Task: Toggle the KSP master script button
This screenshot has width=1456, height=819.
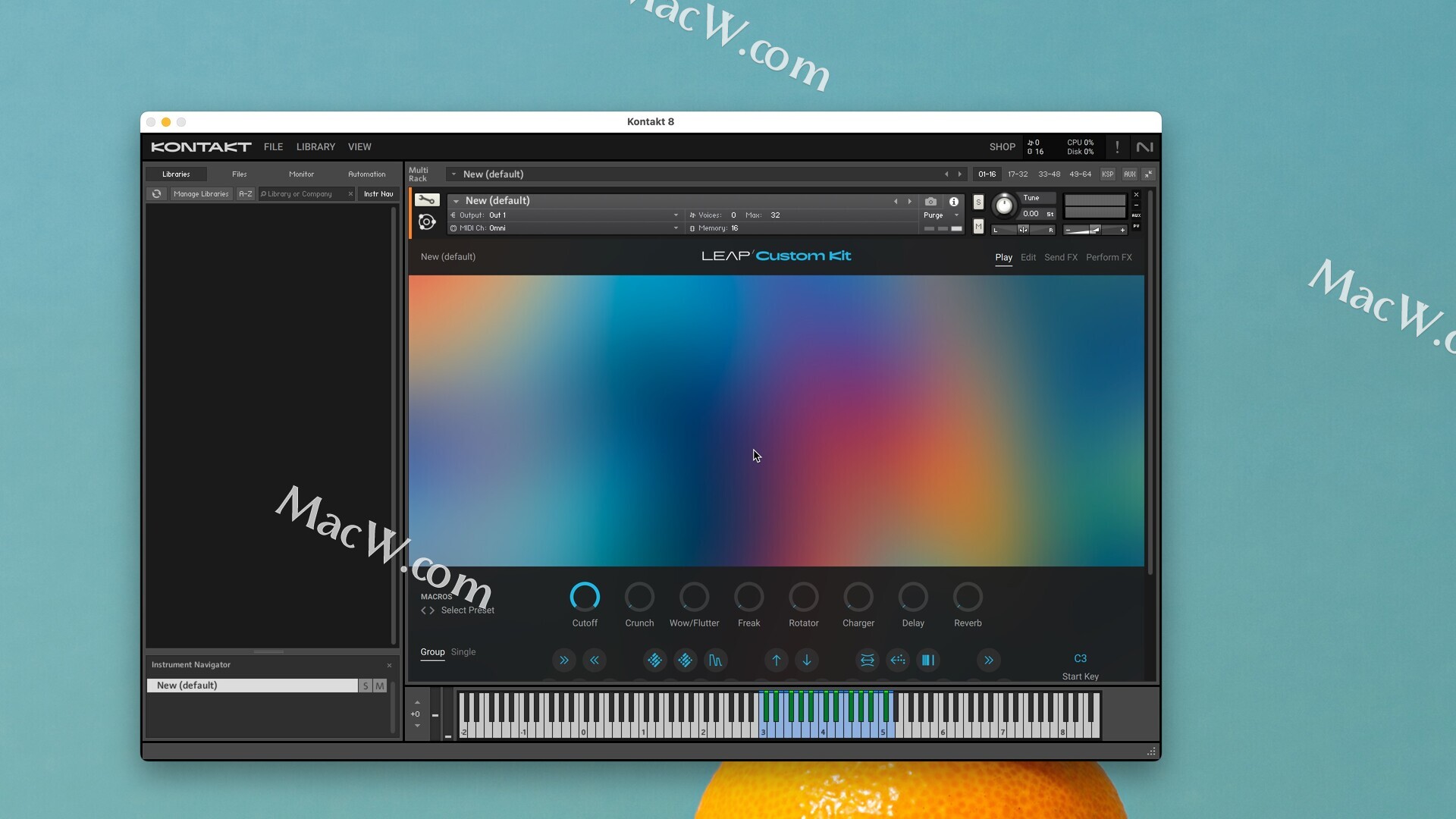Action: pyautogui.click(x=1107, y=174)
